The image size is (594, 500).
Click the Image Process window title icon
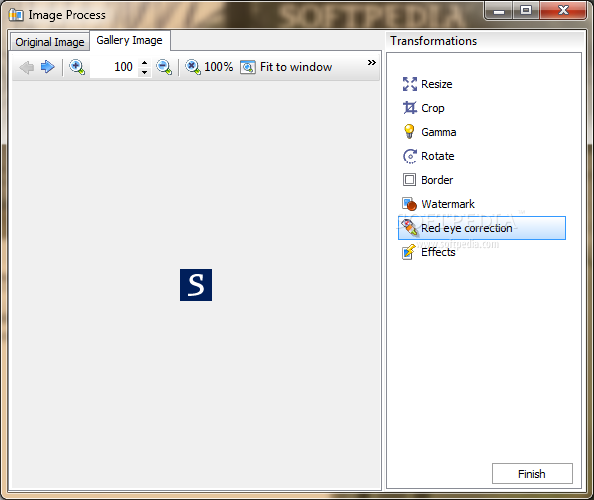tap(16, 15)
